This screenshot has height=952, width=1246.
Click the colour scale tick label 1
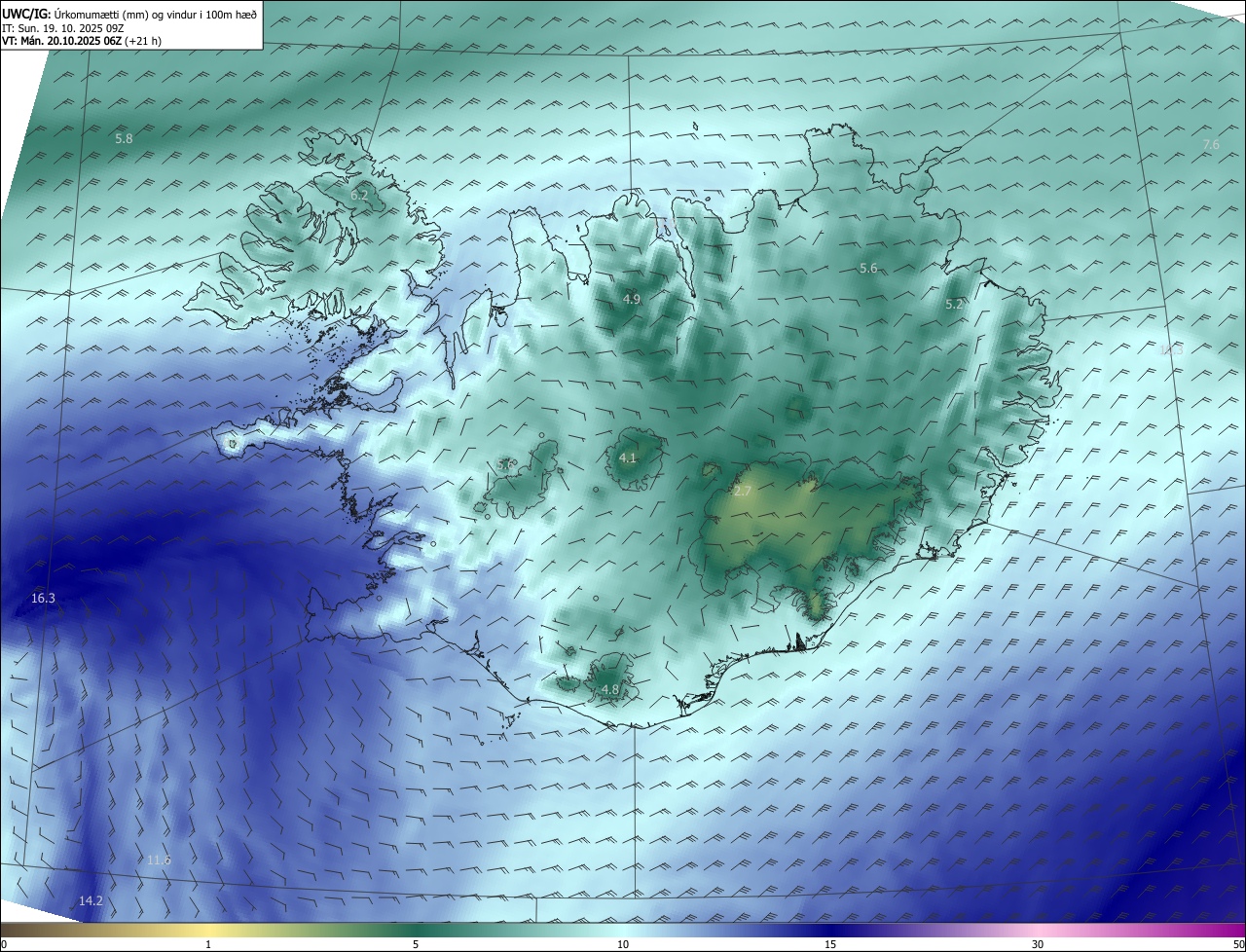pos(208,944)
